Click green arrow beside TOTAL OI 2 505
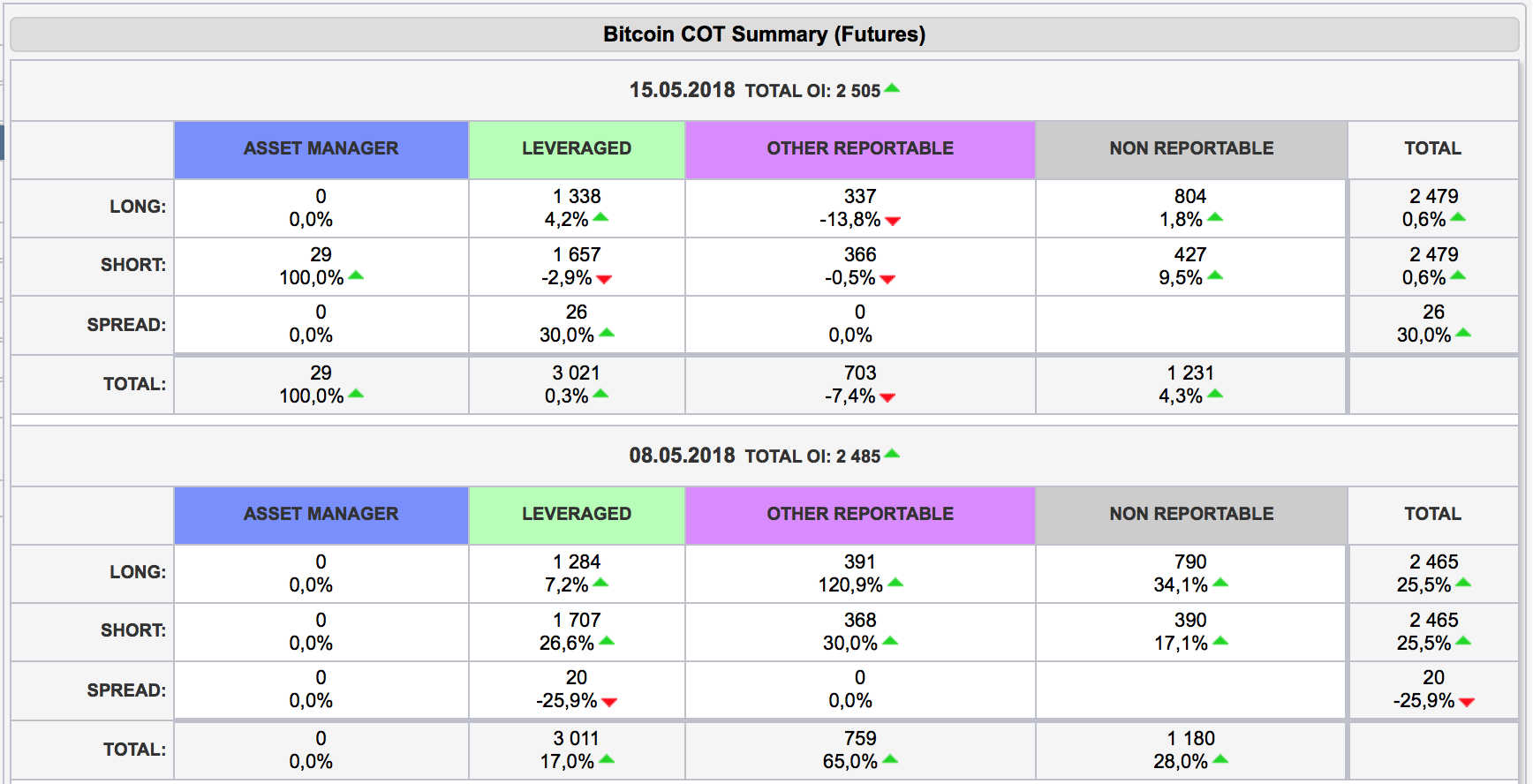1533x784 pixels. pos(892,88)
